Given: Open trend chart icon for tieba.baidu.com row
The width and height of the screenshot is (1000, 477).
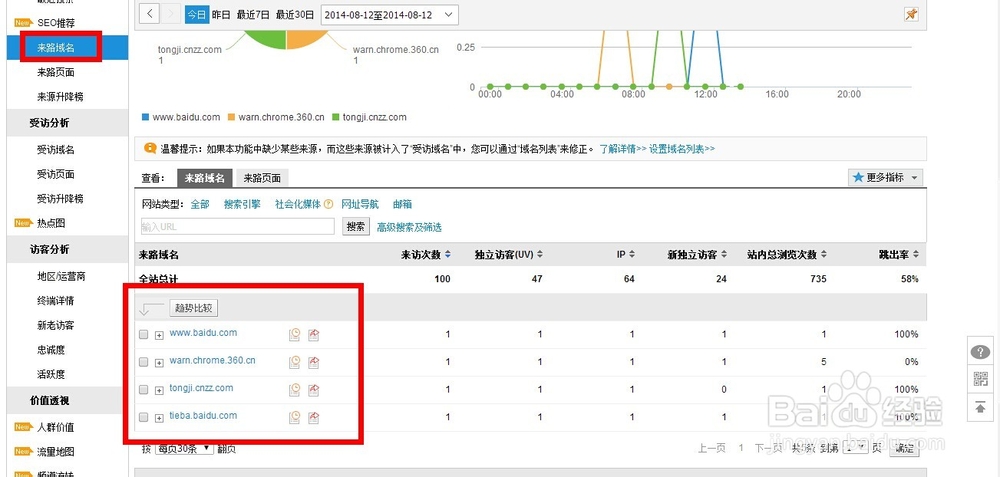Looking at the screenshot, I should pos(313,417).
